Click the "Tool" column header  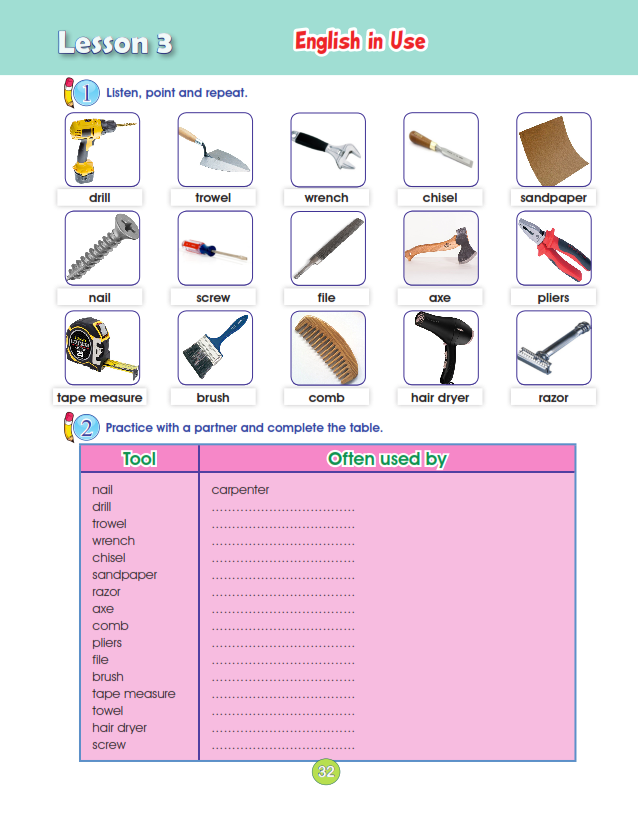click(x=139, y=459)
